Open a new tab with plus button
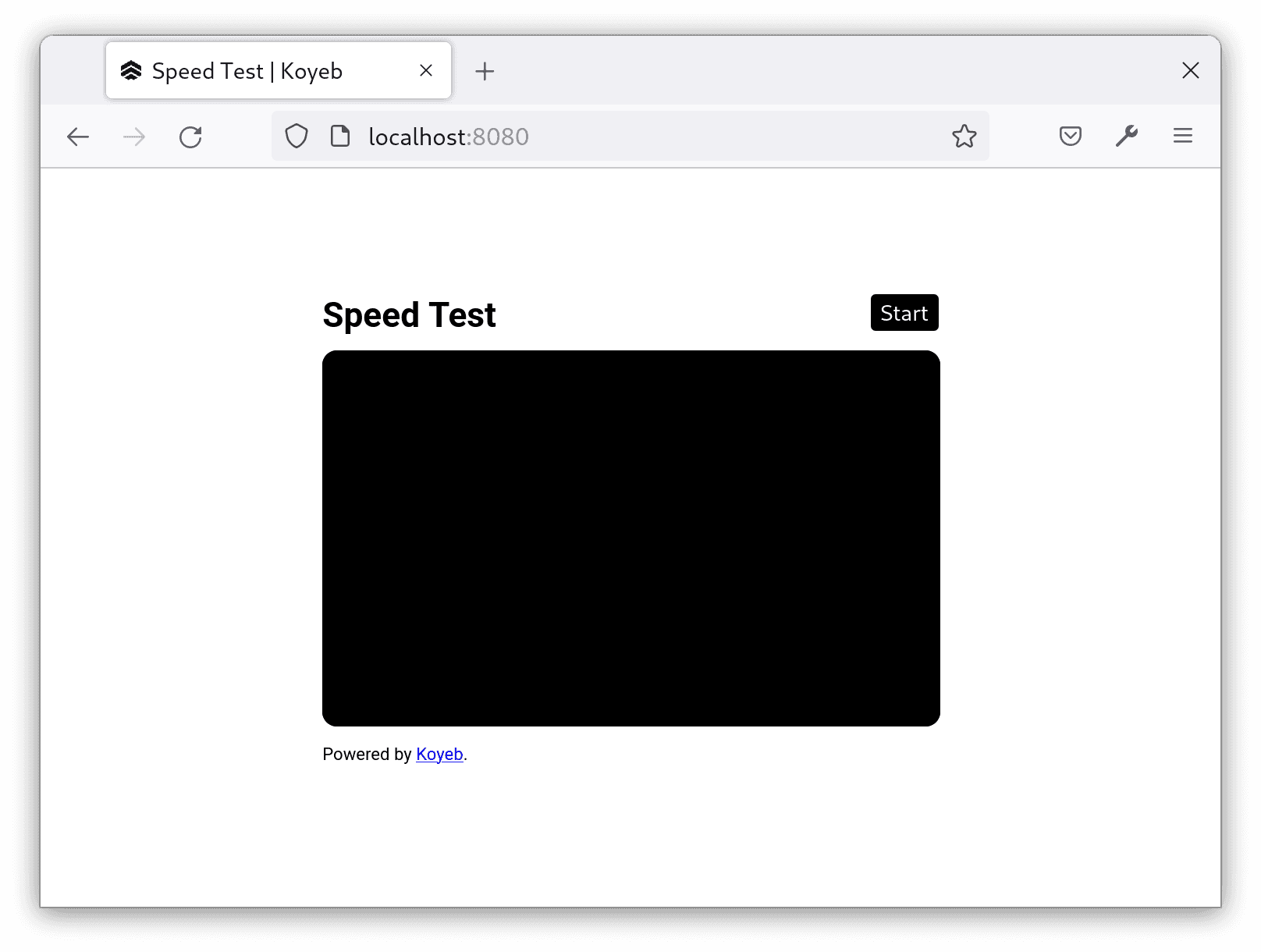Screen dimensions: 1261x952 point(485,71)
